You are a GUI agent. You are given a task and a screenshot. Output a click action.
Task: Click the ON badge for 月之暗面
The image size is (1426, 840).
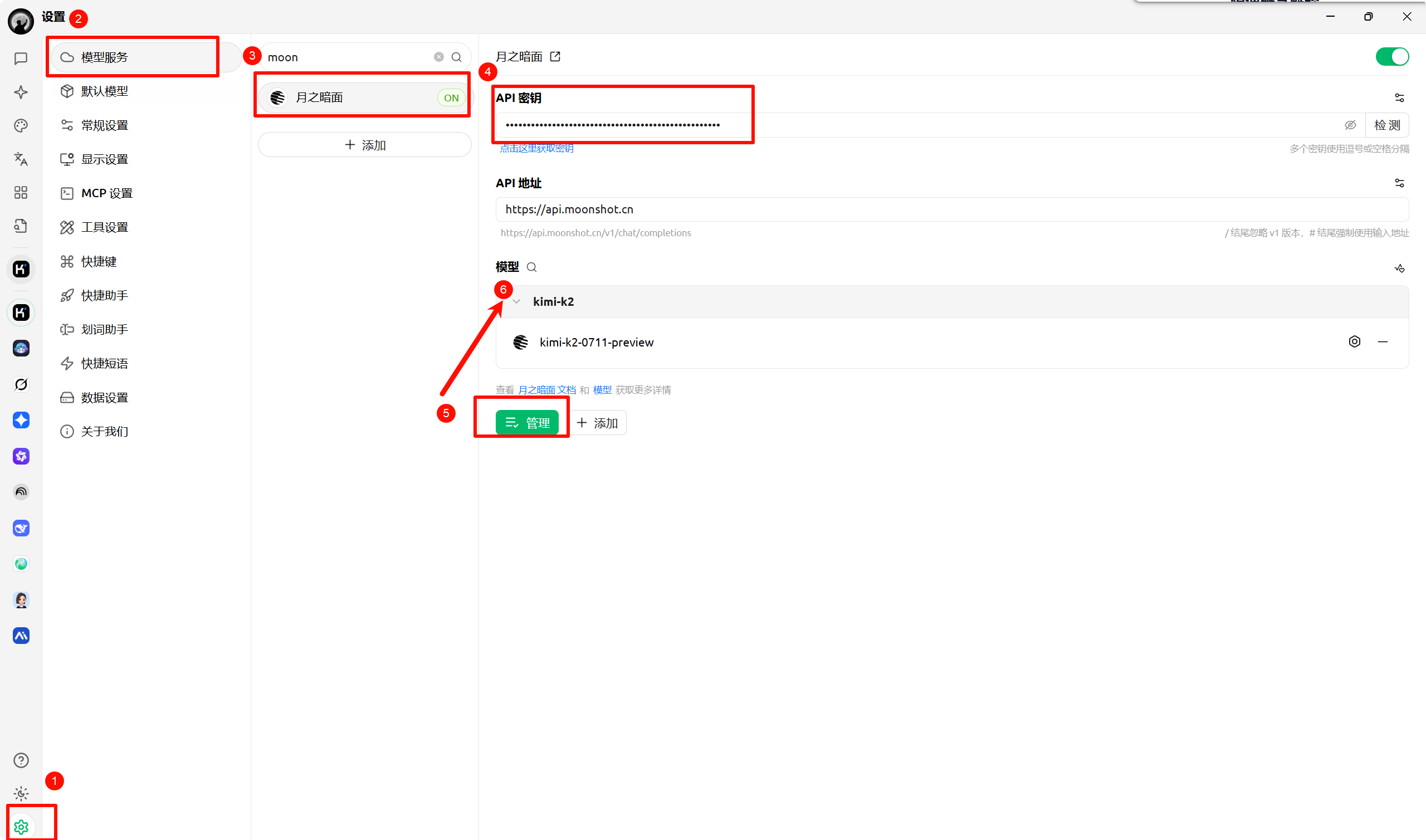pos(451,98)
